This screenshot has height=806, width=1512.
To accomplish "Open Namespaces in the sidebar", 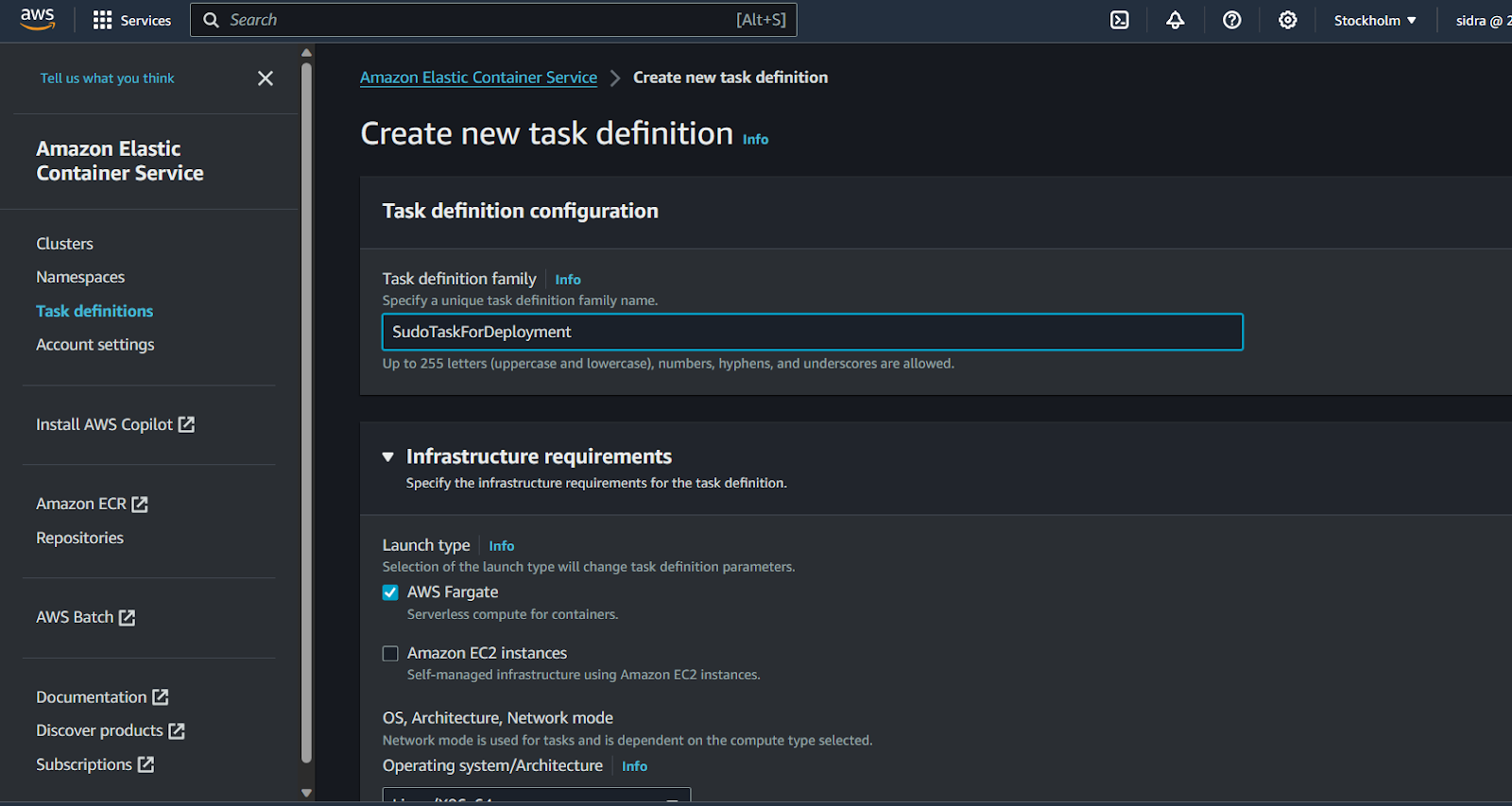I will 80,277.
